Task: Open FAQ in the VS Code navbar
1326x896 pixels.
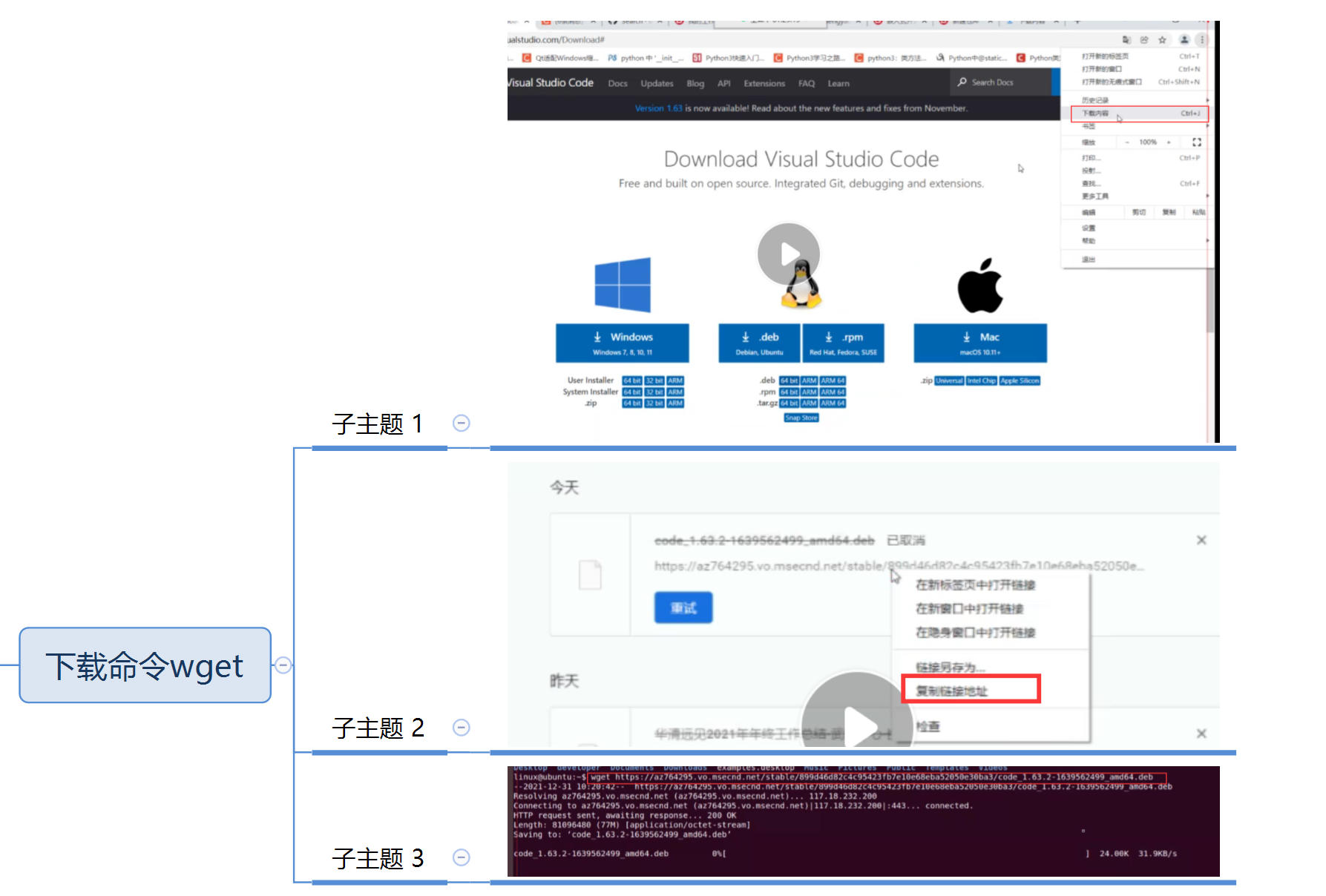Action: (x=807, y=84)
